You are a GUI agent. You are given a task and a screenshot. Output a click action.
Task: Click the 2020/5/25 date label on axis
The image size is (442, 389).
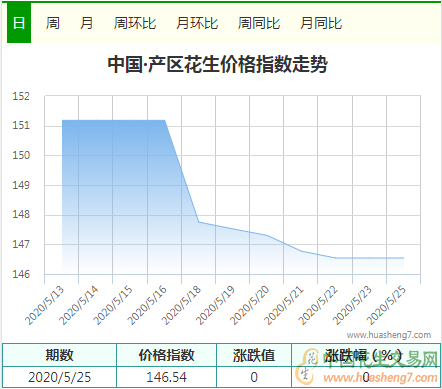[x=386, y=305]
